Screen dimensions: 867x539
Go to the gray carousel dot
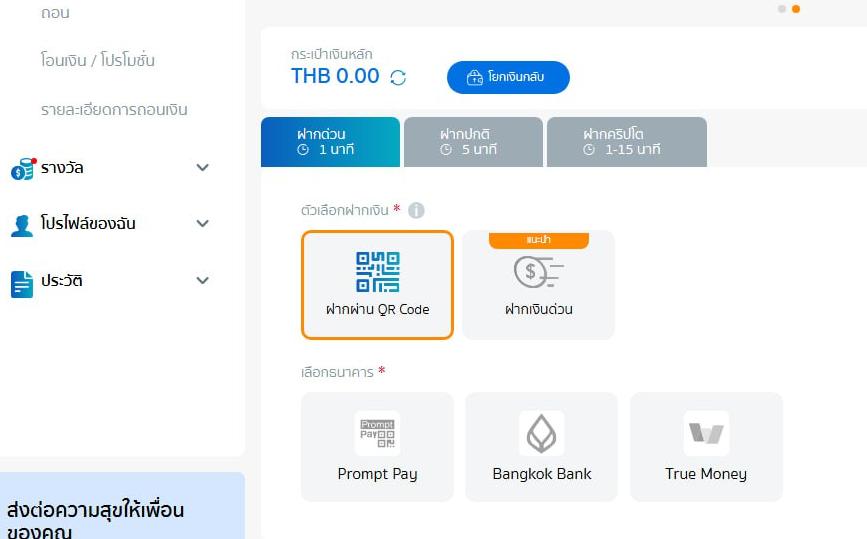[782, 9]
